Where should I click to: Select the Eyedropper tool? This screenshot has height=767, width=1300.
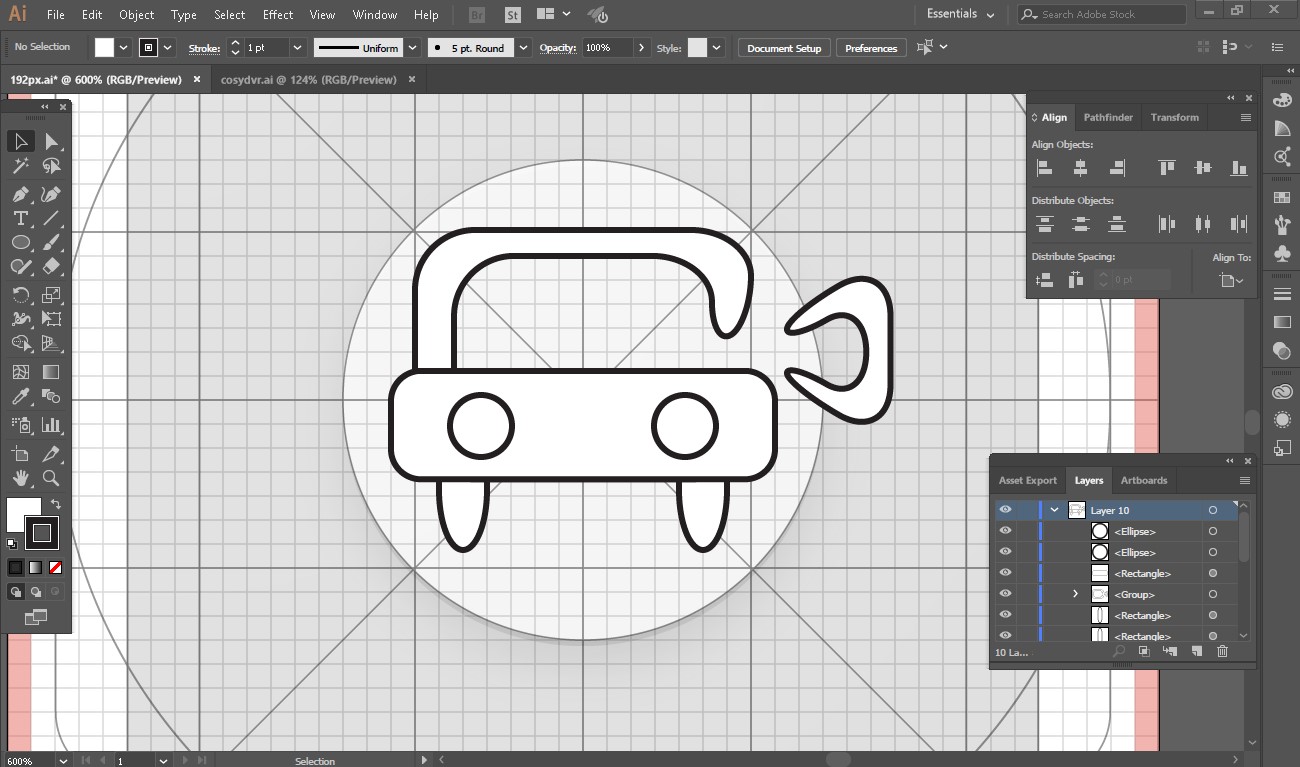(x=21, y=397)
